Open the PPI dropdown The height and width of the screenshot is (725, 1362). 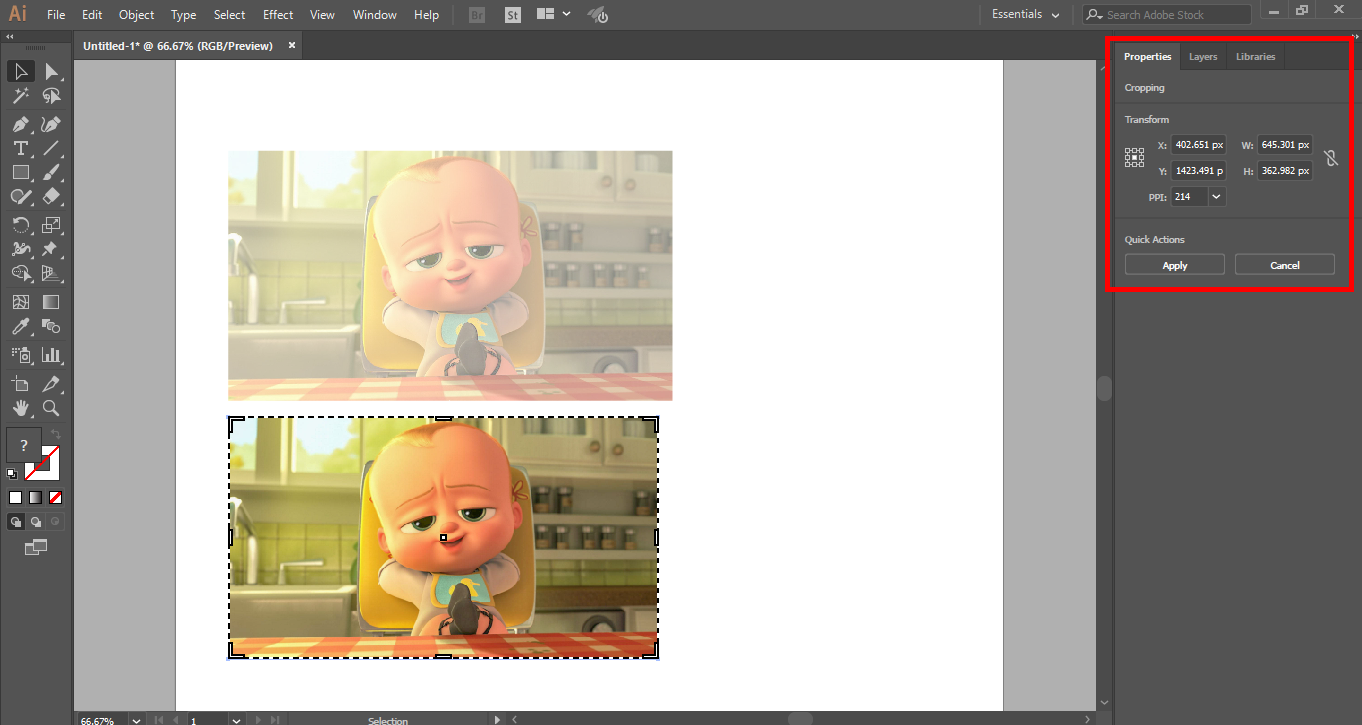click(1215, 196)
